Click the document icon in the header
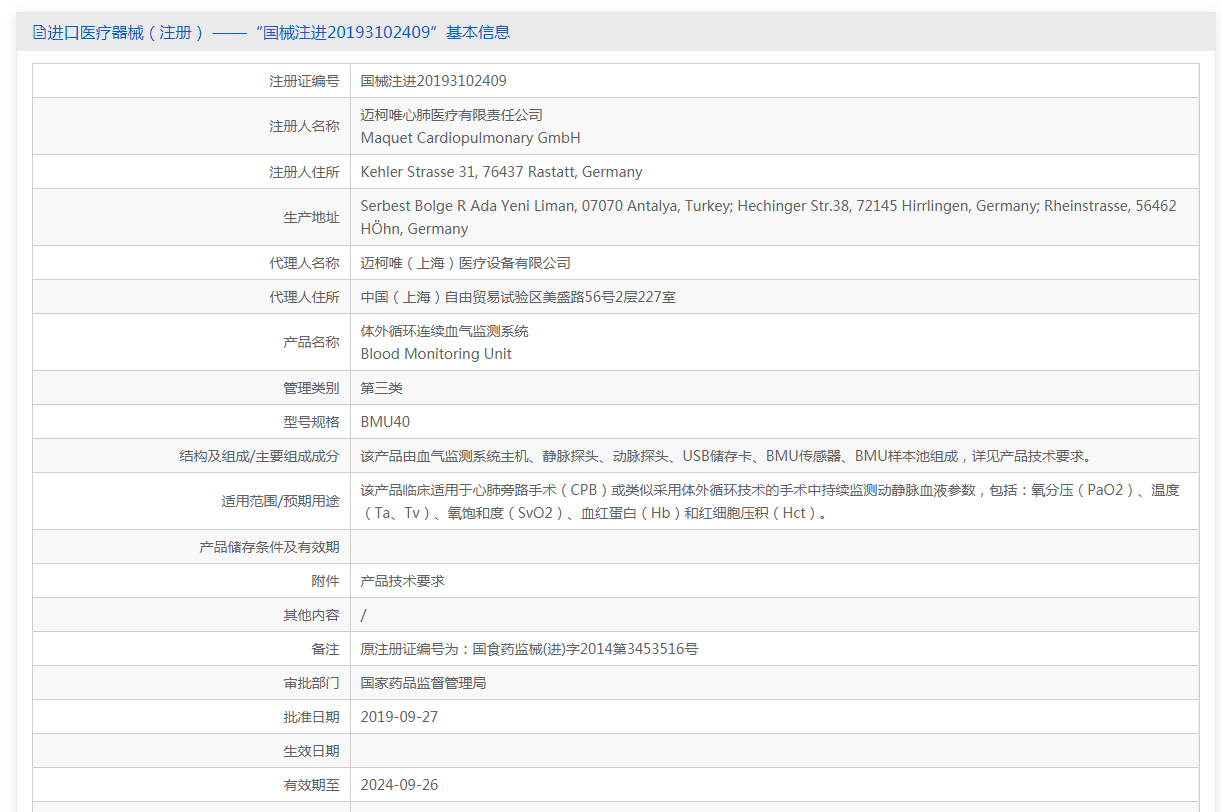This screenshot has width=1221, height=812. pos(39,32)
